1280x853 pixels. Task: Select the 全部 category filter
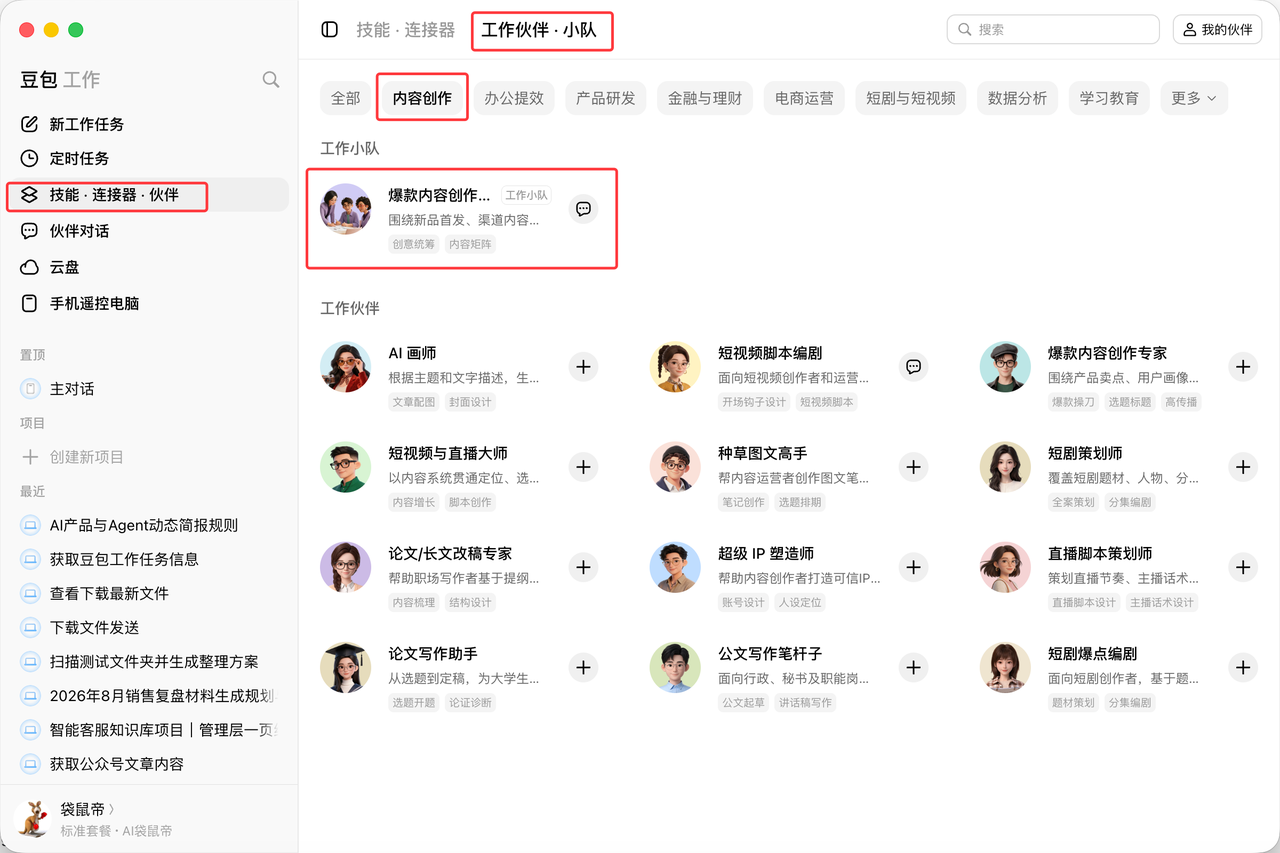pyautogui.click(x=346, y=98)
